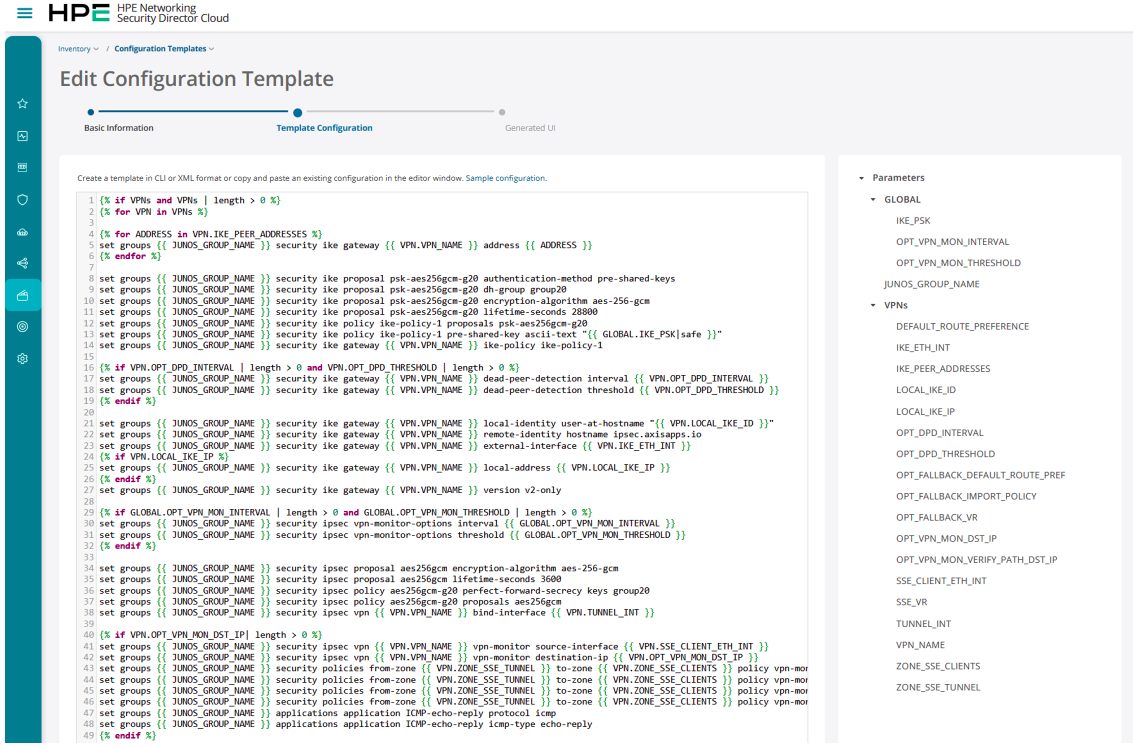Image resolution: width=1134 pixels, height=747 pixels.
Task: Select IKE_ETH_INT parameter
Action: (x=923, y=348)
